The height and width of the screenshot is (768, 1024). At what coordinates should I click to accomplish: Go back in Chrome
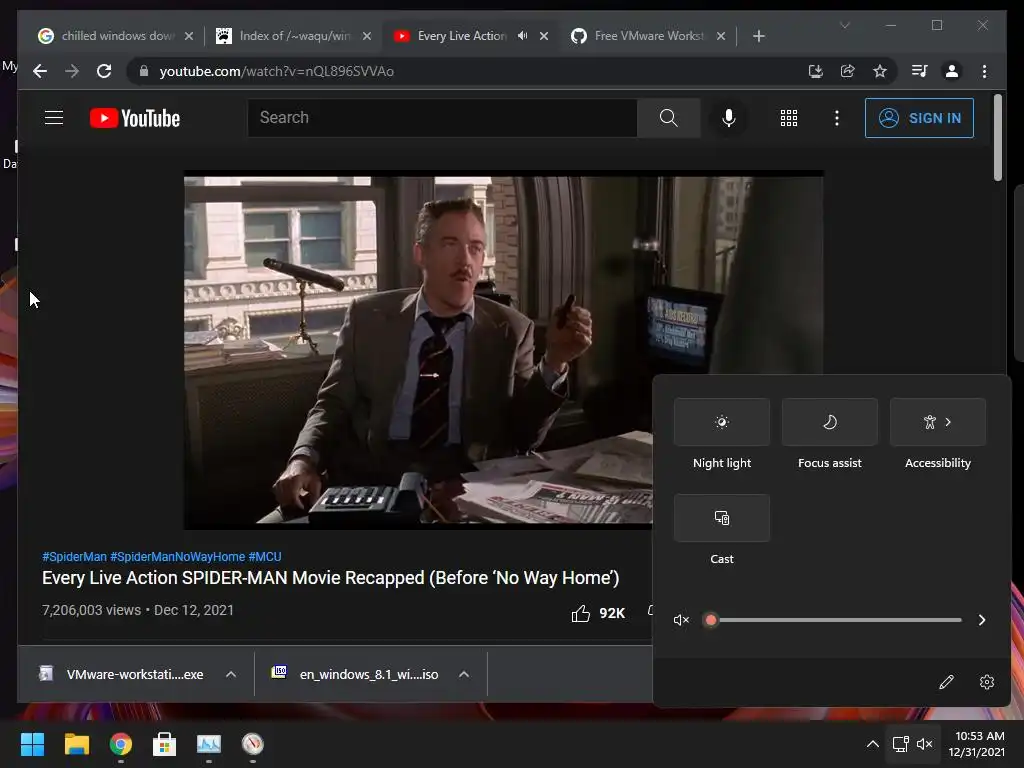40,71
